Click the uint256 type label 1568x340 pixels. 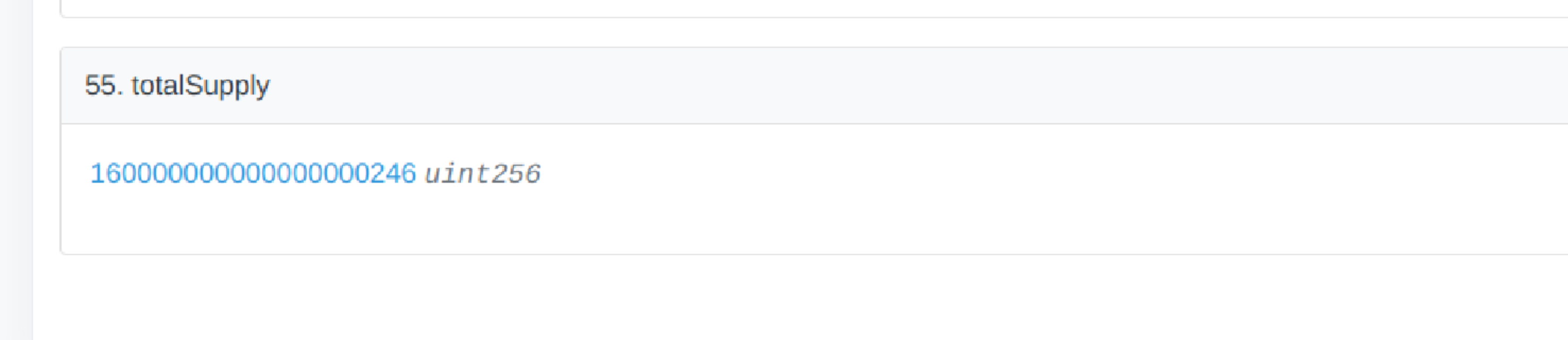click(482, 174)
